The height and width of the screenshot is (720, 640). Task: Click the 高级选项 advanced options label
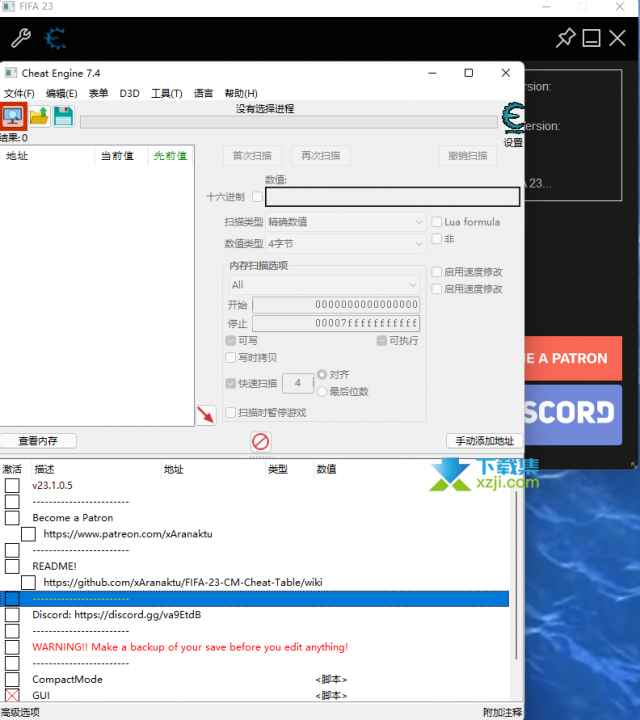[20, 712]
